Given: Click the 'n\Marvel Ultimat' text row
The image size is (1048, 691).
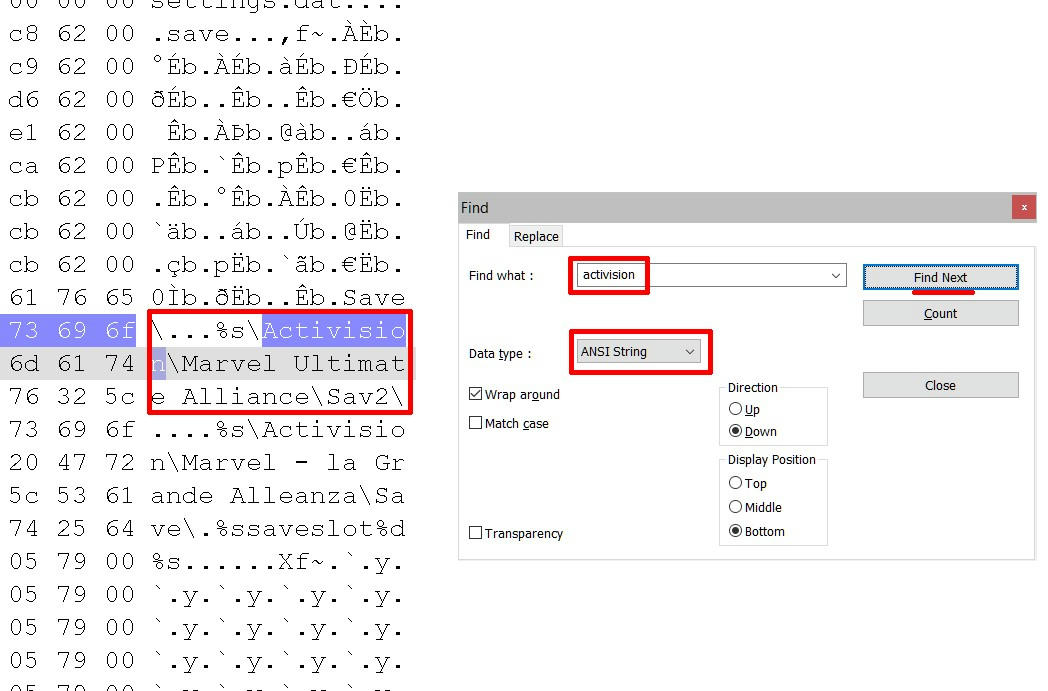Looking at the screenshot, I should (277, 364).
